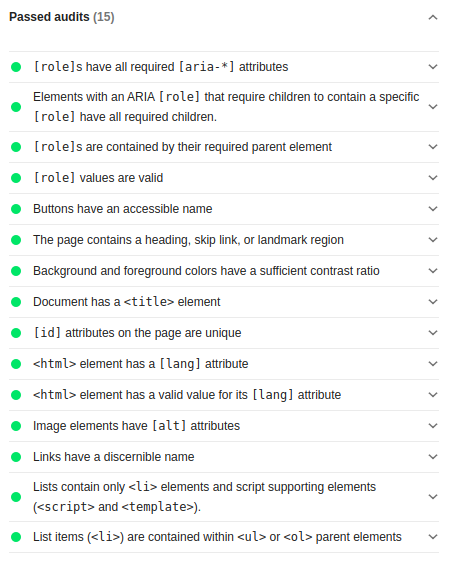The width and height of the screenshot is (450, 561).
Task: Expand chevron for sufficient contrast ratio audit
Action: click(x=433, y=271)
